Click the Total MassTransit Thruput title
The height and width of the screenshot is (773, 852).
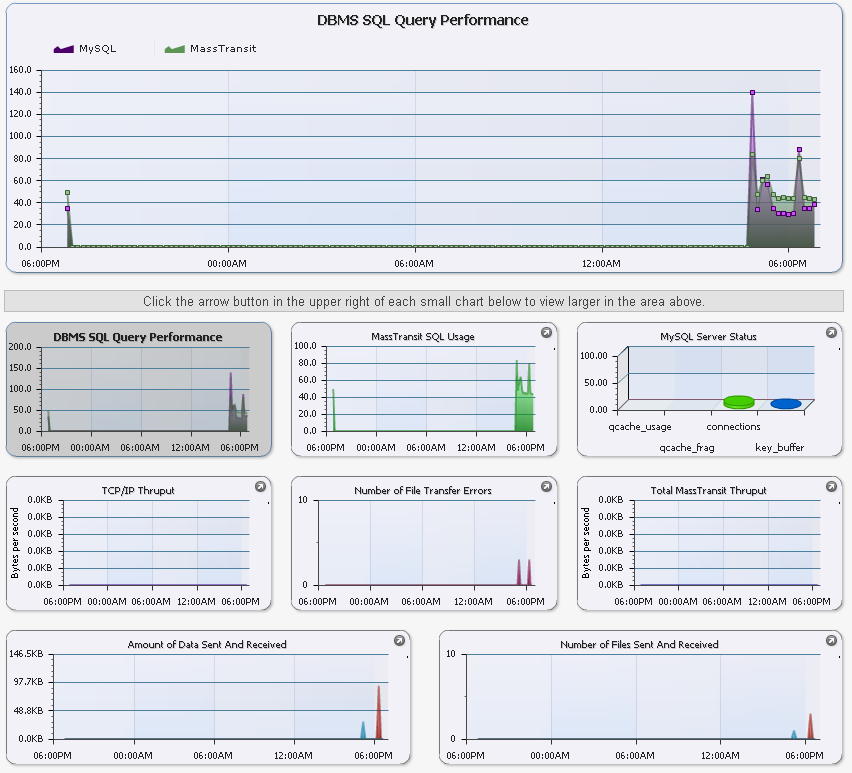coord(709,491)
